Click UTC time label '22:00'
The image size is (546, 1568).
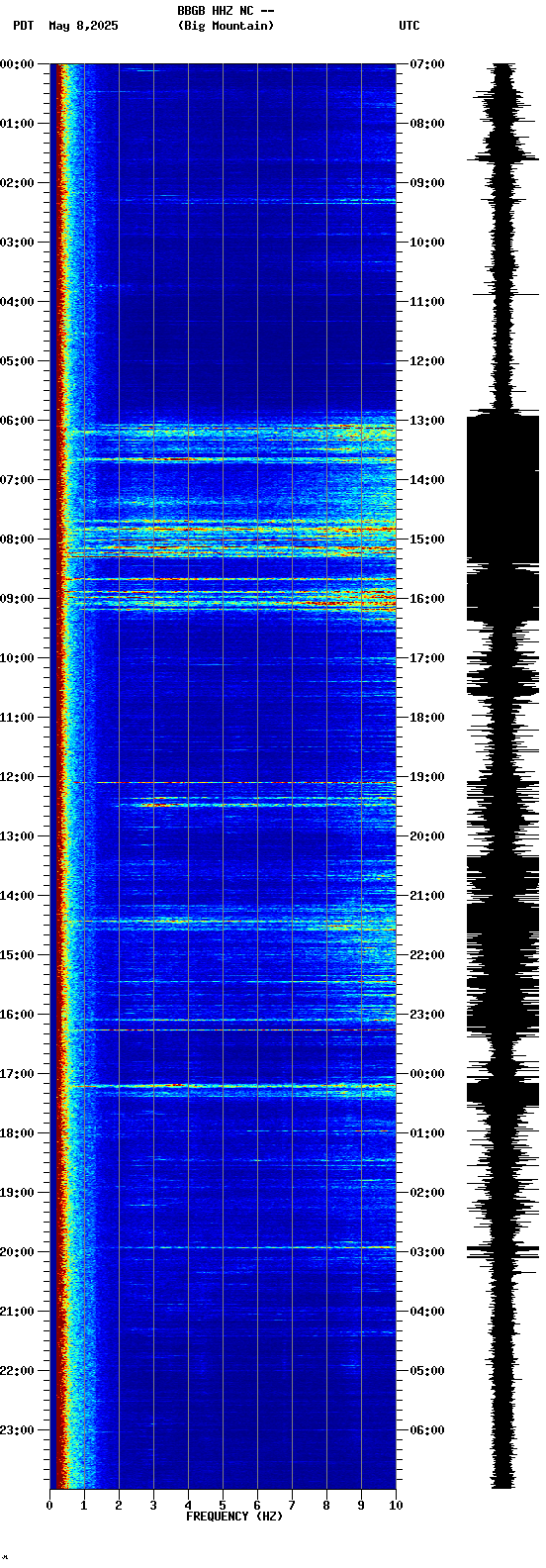[427, 955]
